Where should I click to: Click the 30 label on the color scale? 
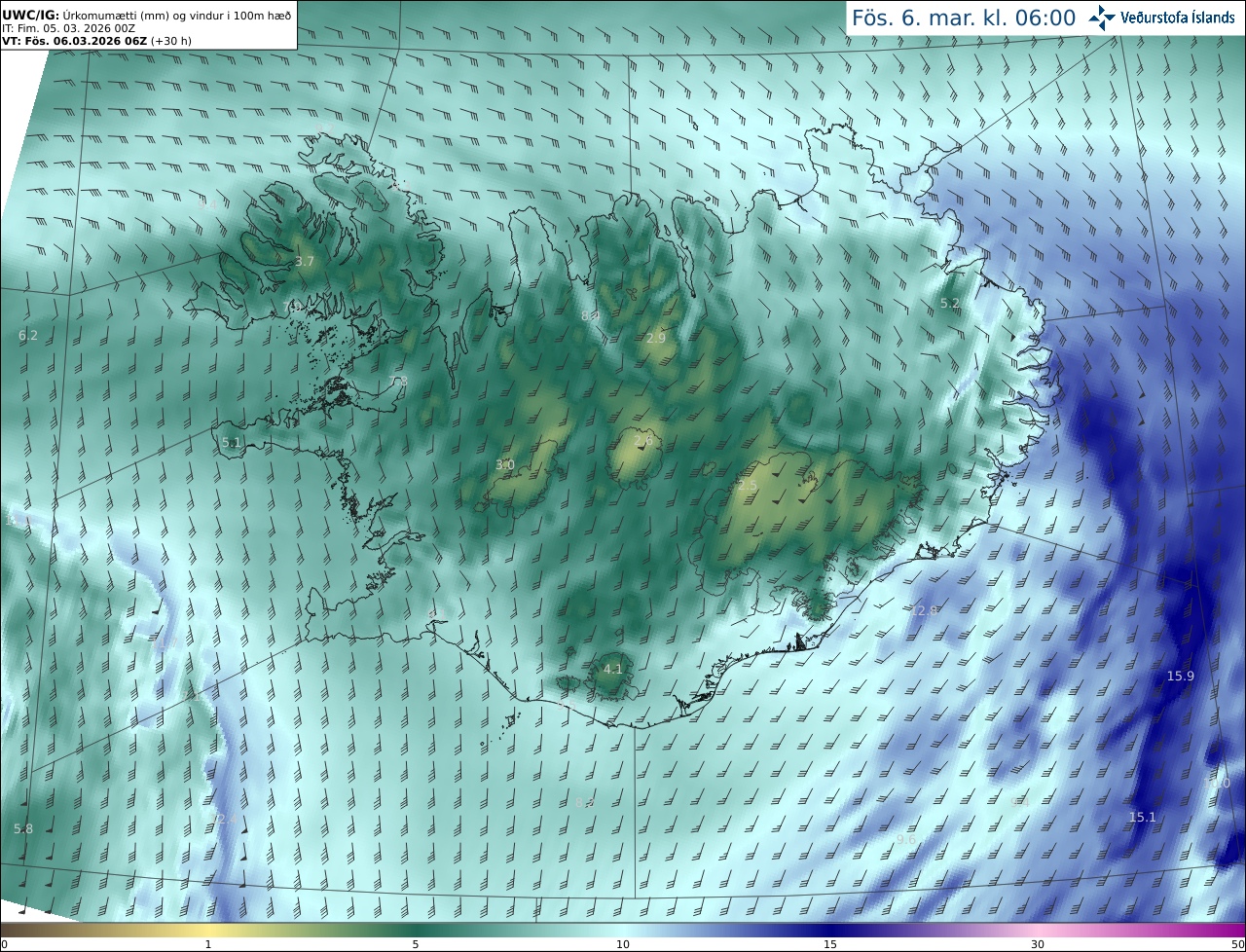[x=1038, y=944]
